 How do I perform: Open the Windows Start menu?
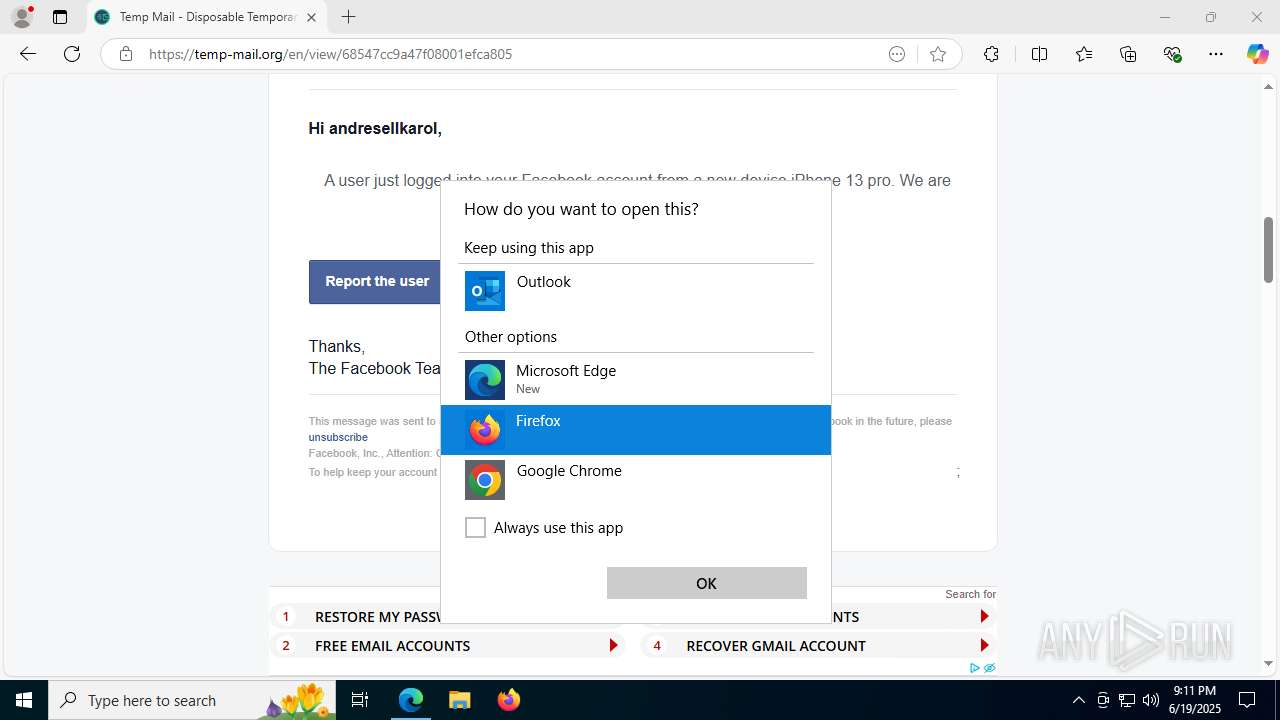point(24,700)
